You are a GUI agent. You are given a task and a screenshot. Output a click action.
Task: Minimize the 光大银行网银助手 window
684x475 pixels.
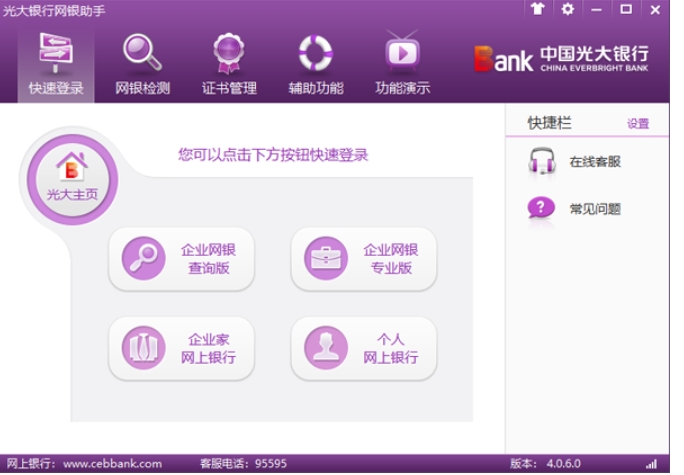click(597, 9)
